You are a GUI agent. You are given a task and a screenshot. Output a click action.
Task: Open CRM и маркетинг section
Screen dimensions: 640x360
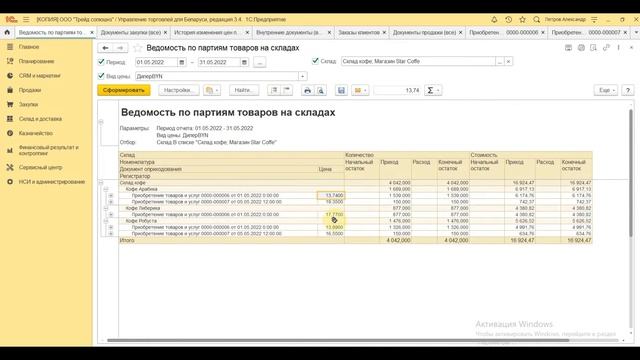pyautogui.click(x=40, y=76)
